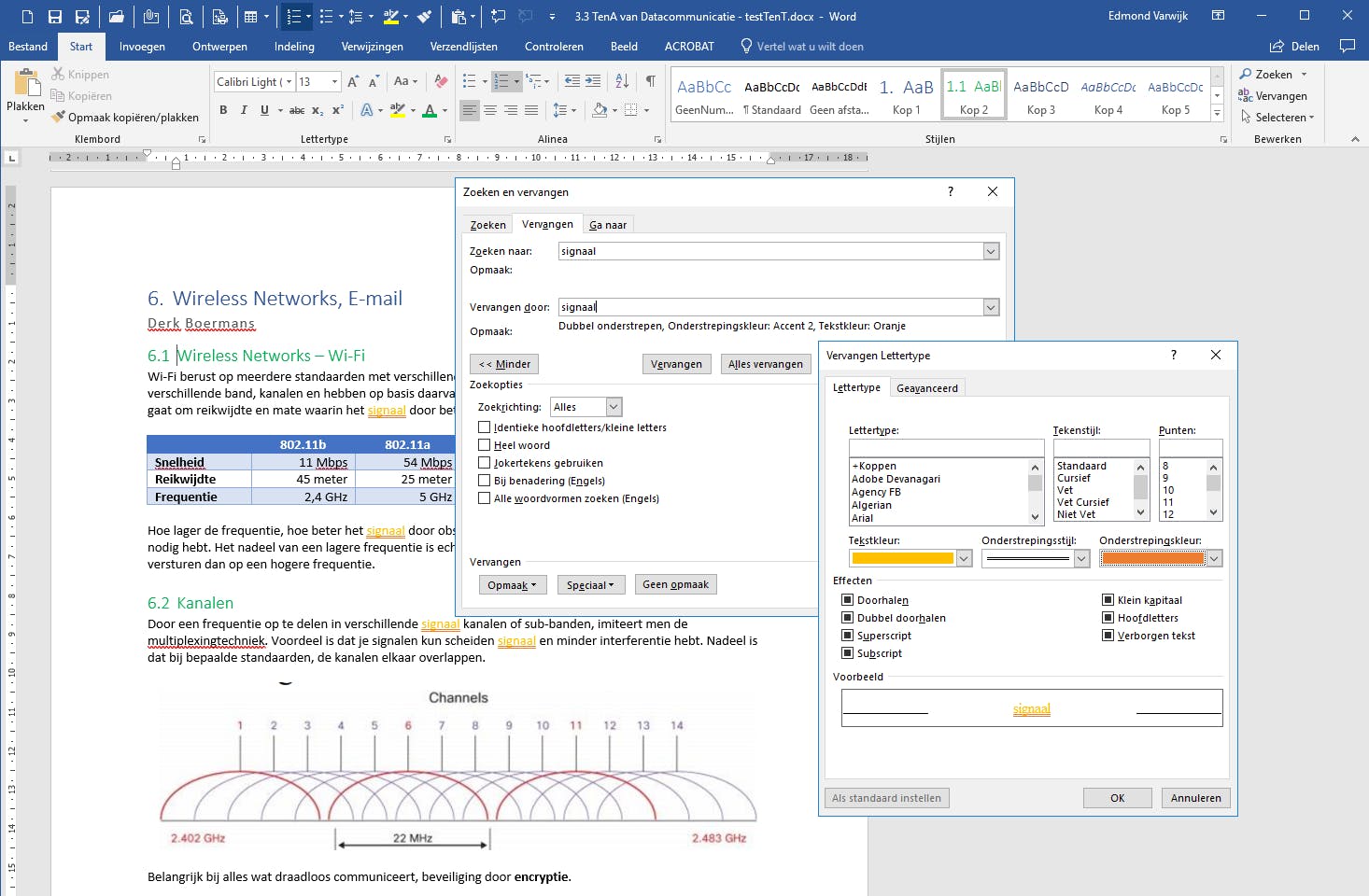The image size is (1369, 896).
Task: Open the Zoekrichting dropdown
Action: point(614,407)
